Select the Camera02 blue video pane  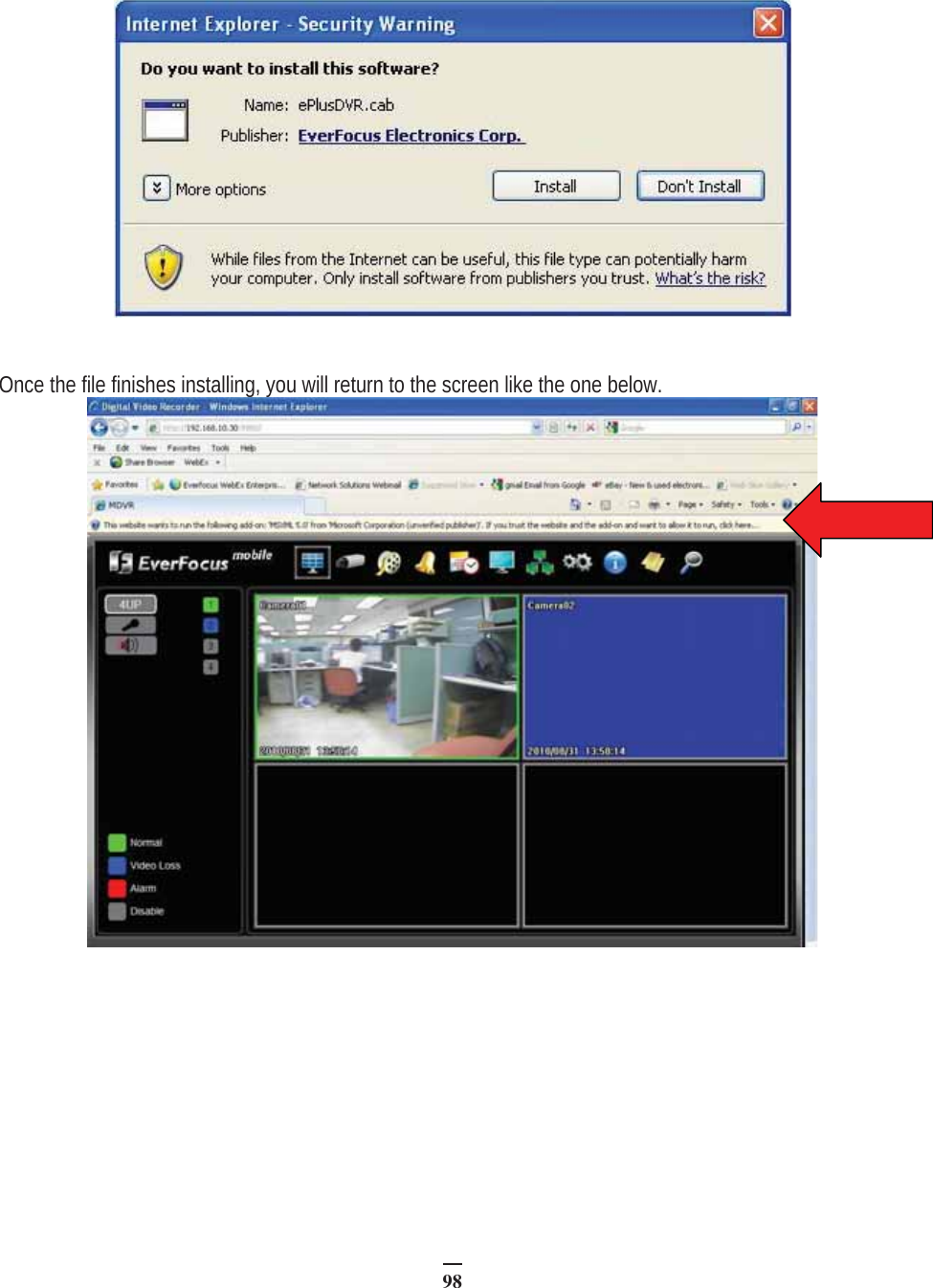click(655, 677)
